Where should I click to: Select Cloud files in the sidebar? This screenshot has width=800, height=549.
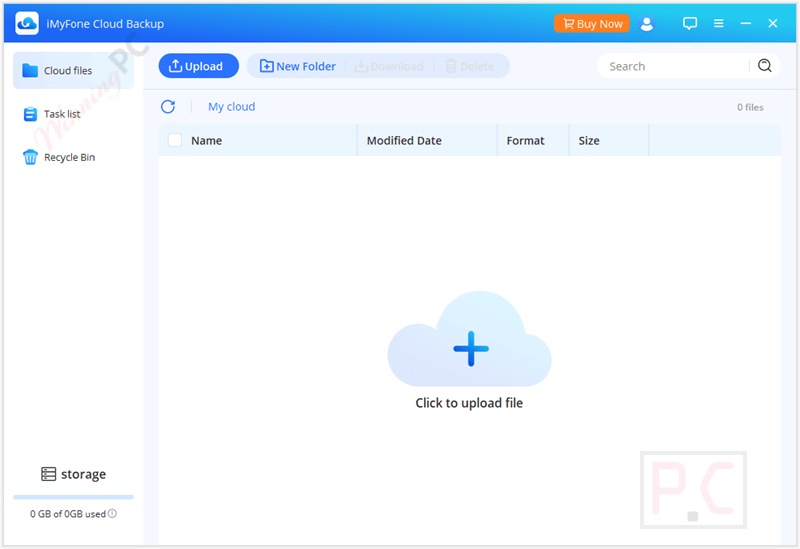point(73,70)
